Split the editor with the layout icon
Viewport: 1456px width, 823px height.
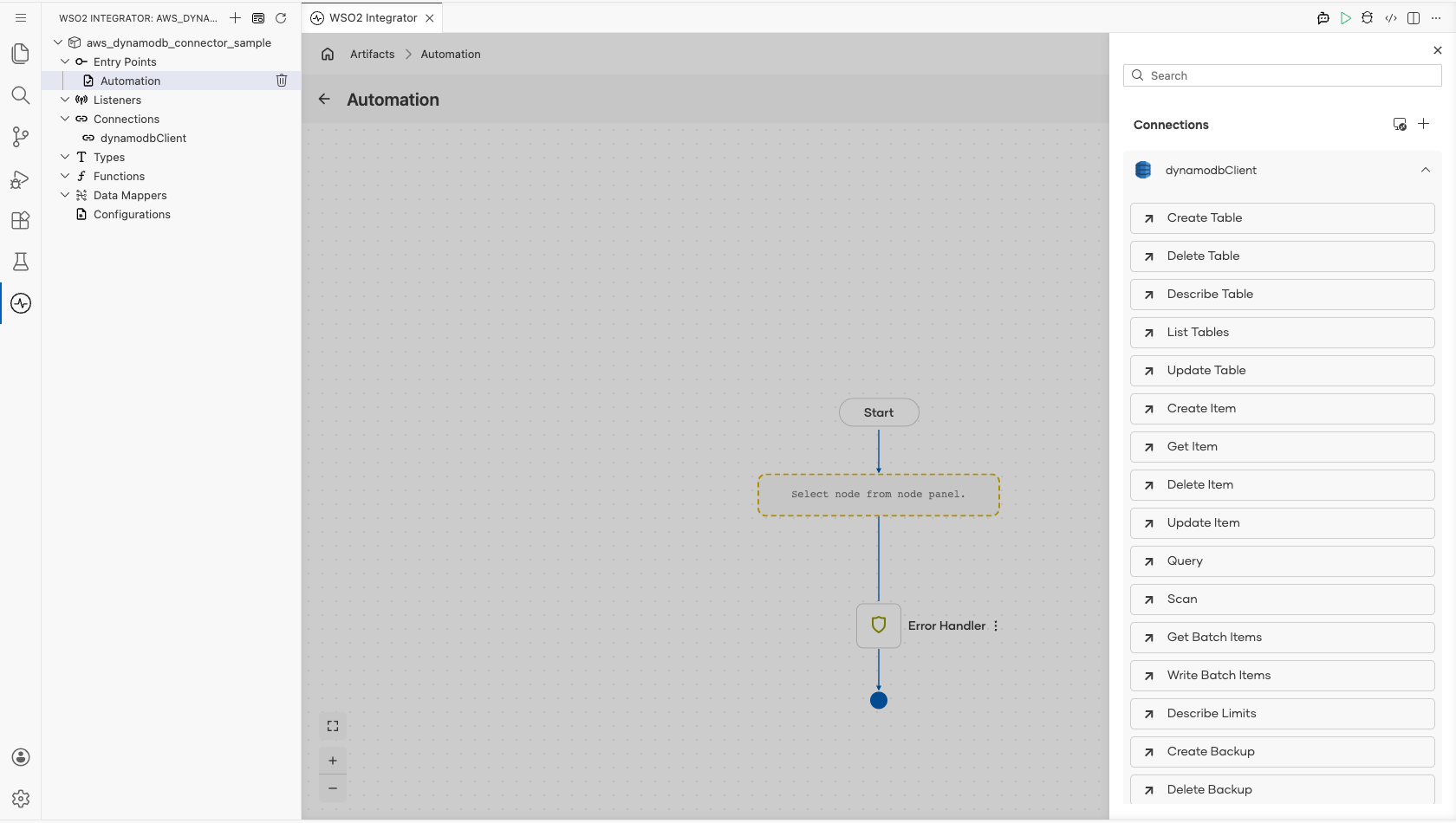tap(1414, 18)
